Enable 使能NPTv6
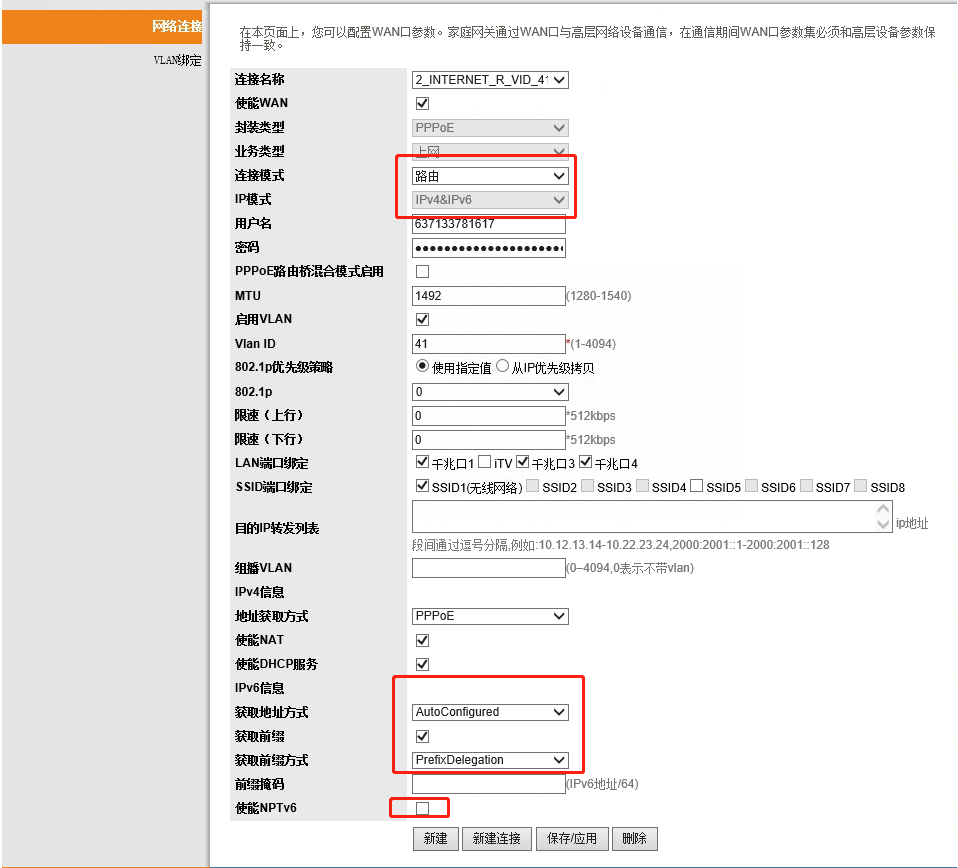This screenshot has height=868, width=958. click(422, 807)
